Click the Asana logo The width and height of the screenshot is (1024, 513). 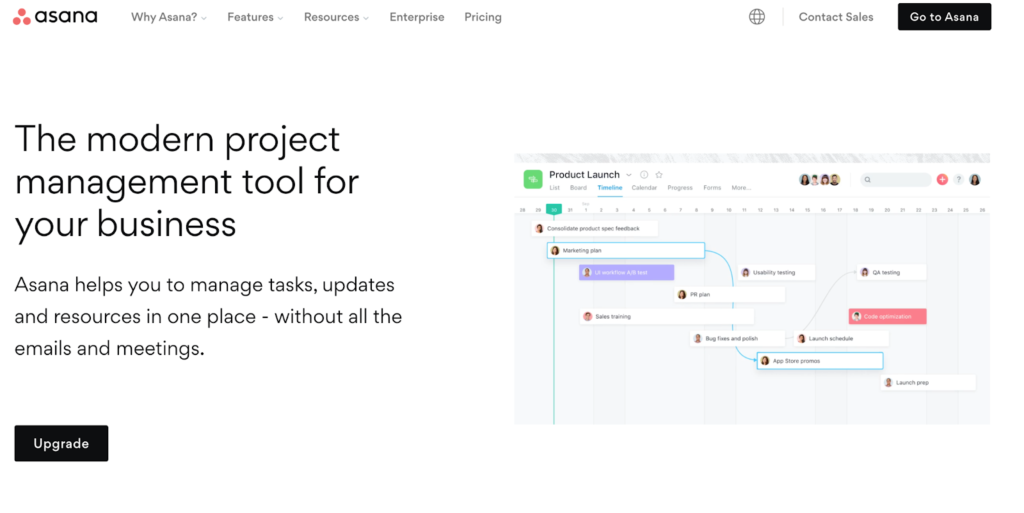[x=55, y=16]
